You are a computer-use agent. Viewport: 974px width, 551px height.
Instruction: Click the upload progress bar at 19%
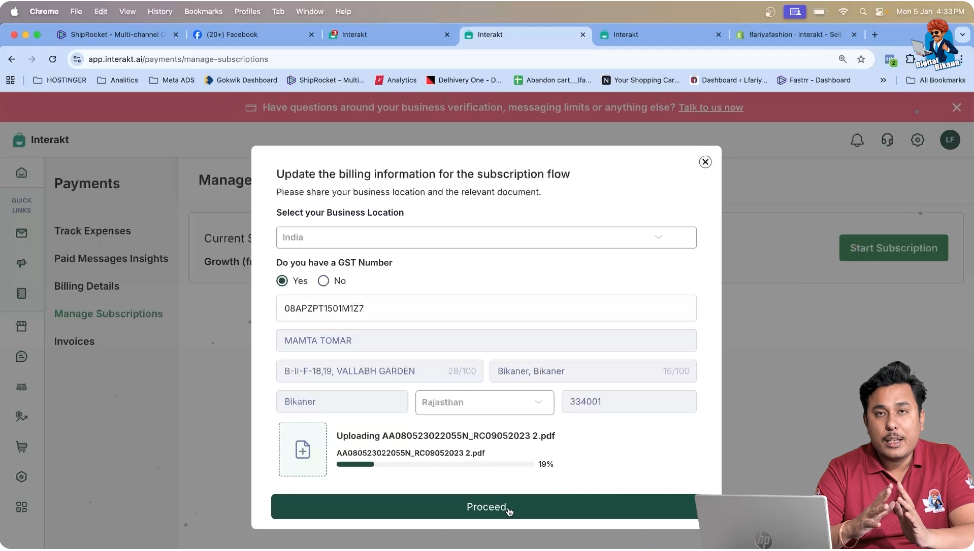pyautogui.click(x=435, y=464)
